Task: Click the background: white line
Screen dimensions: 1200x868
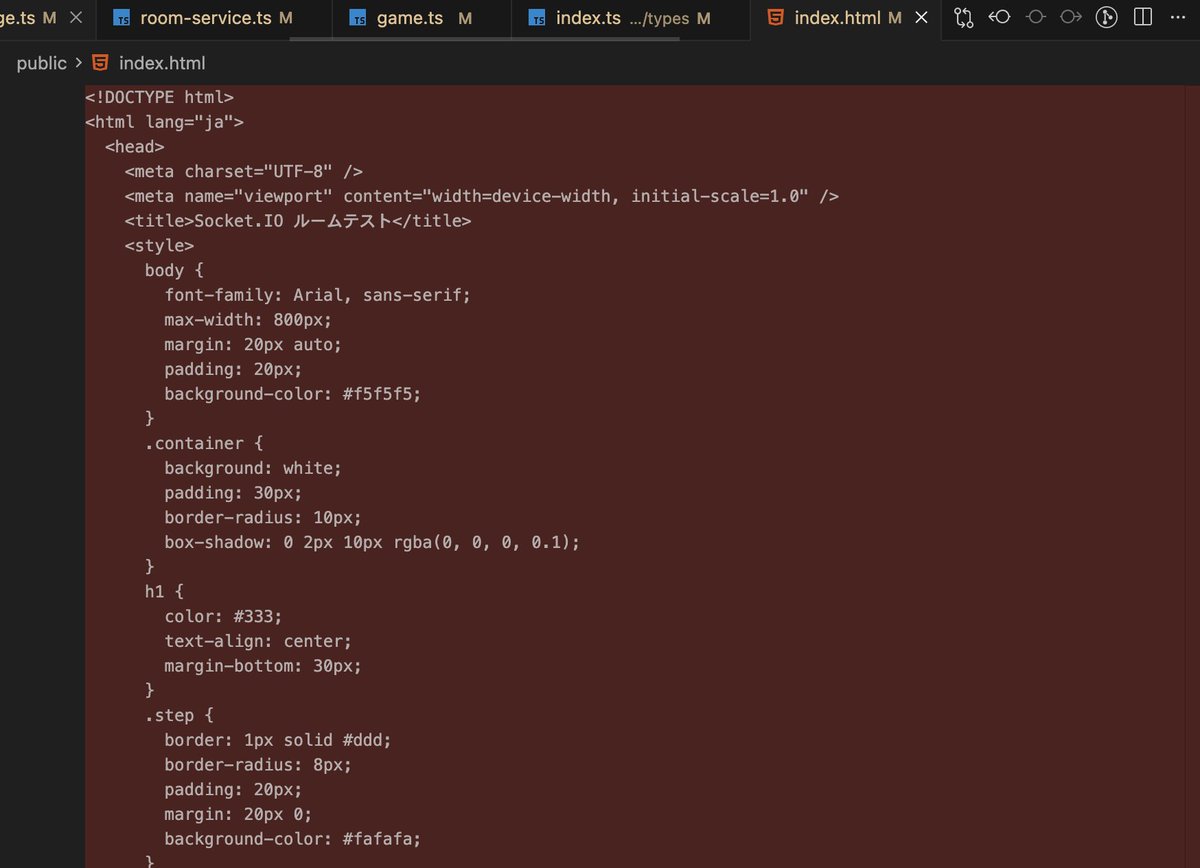Action: coord(253,468)
